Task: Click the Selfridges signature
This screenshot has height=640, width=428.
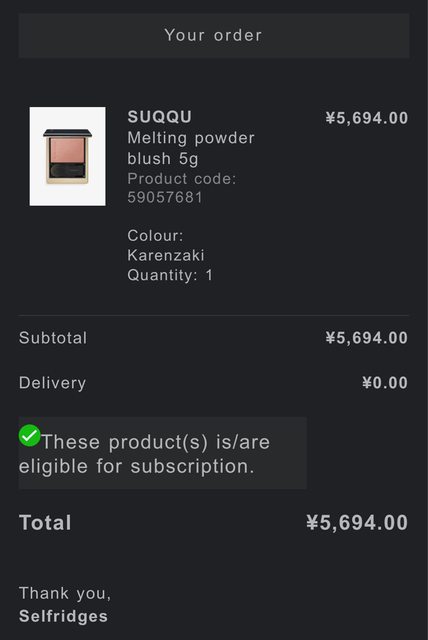Action: click(x=63, y=616)
